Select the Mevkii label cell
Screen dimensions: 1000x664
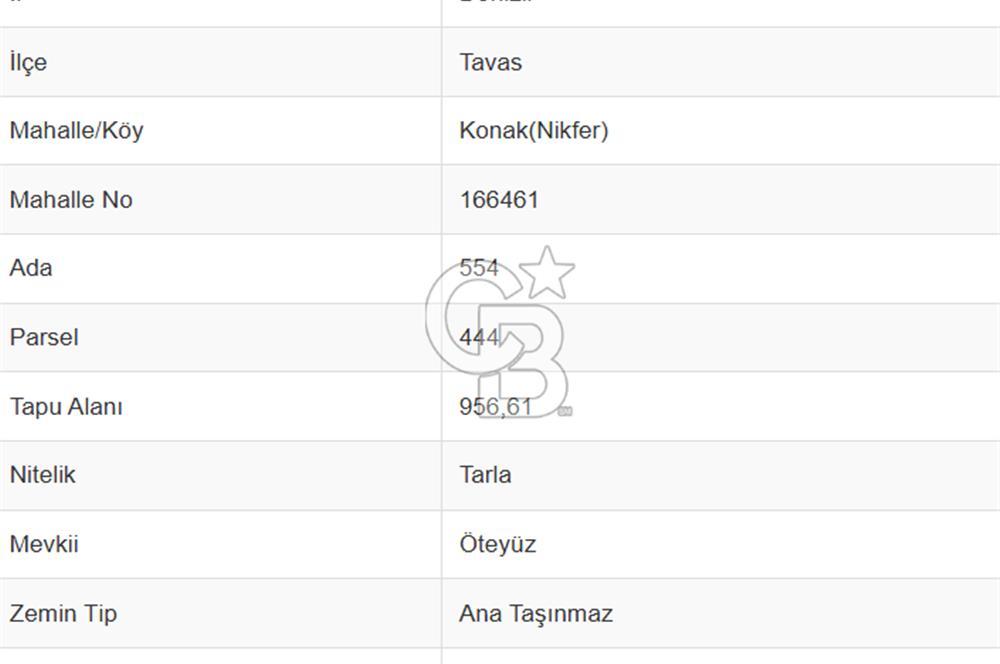point(221,544)
